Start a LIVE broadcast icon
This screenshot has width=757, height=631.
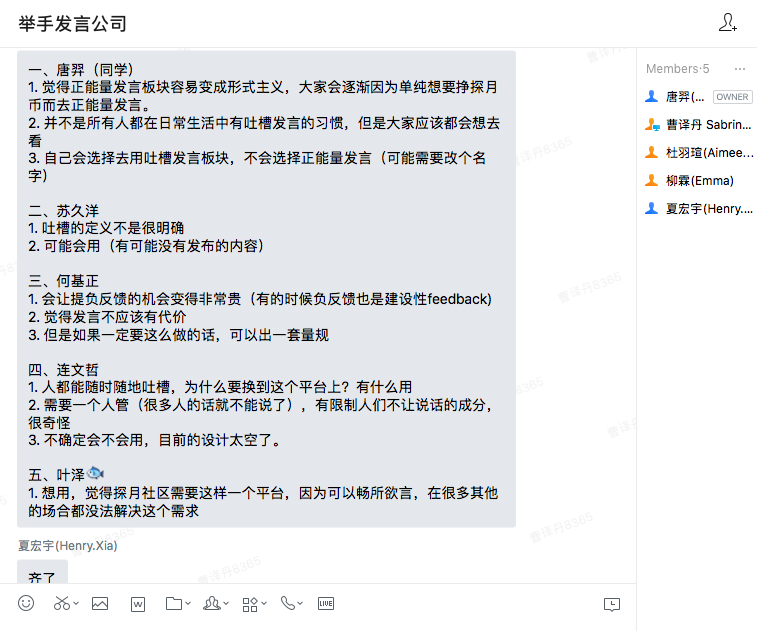tap(326, 603)
